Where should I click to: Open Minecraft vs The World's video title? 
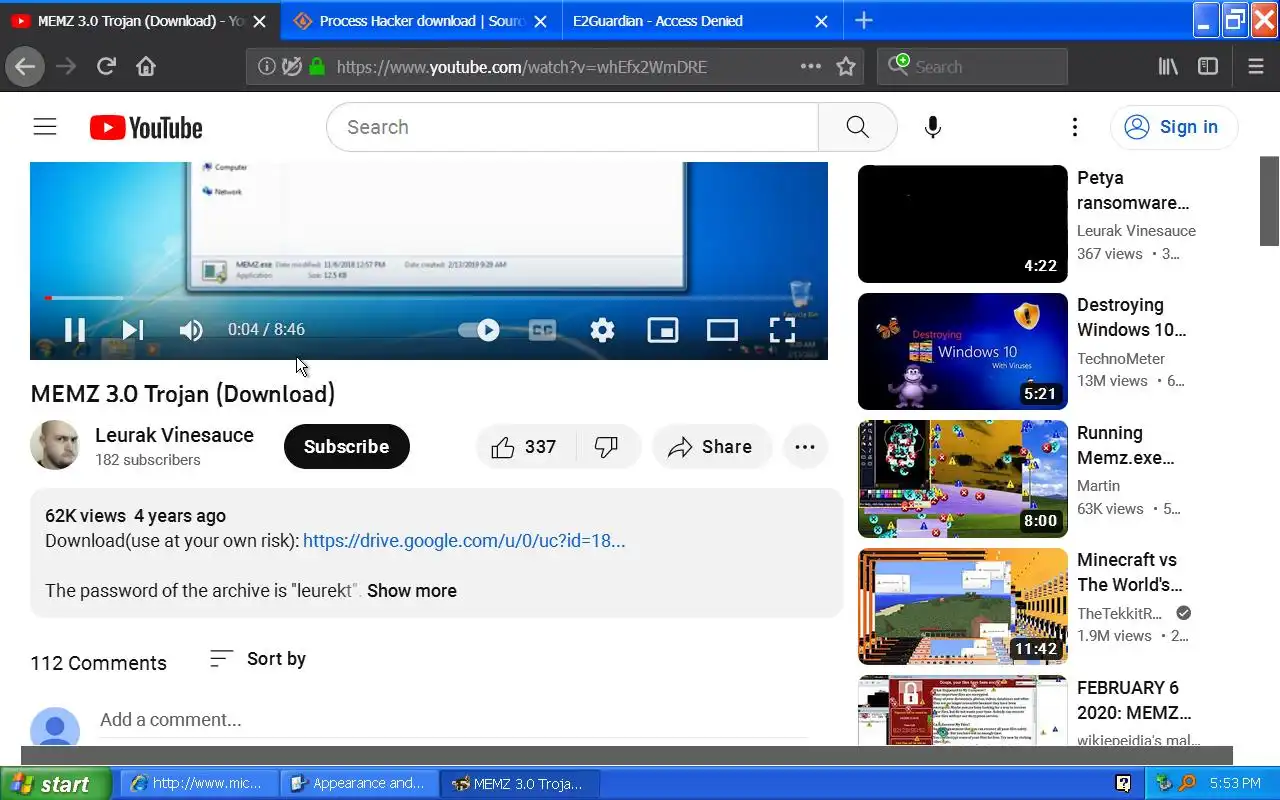1129,572
